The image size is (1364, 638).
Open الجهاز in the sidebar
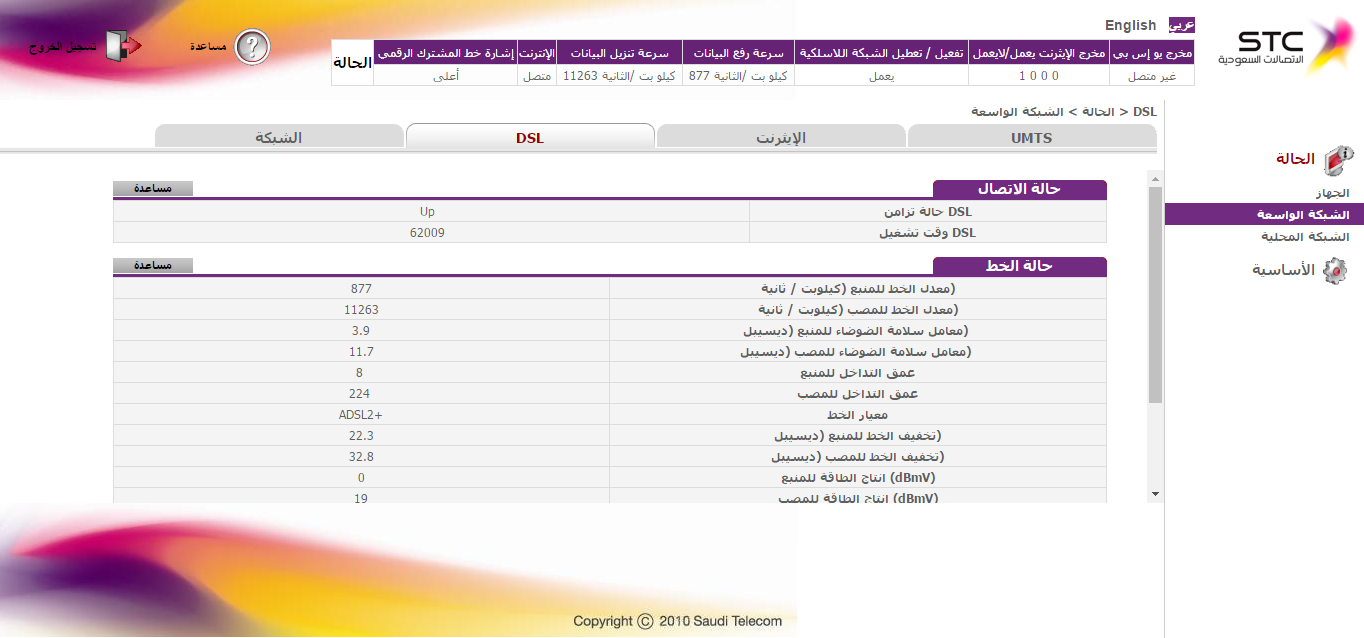tap(1330, 193)
